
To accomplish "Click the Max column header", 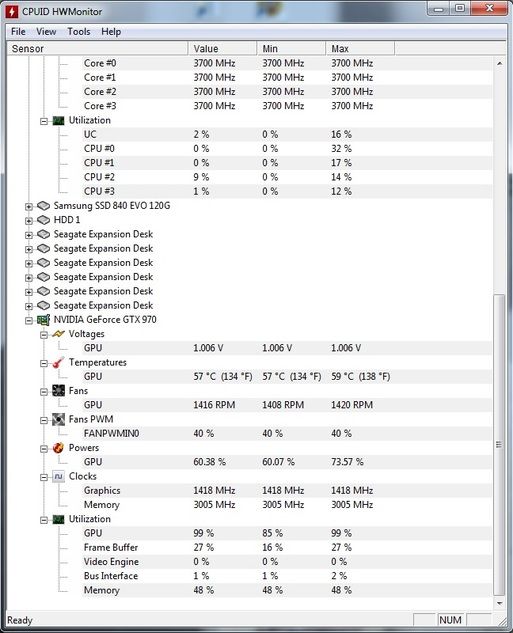I will click(x=360, y=48).
